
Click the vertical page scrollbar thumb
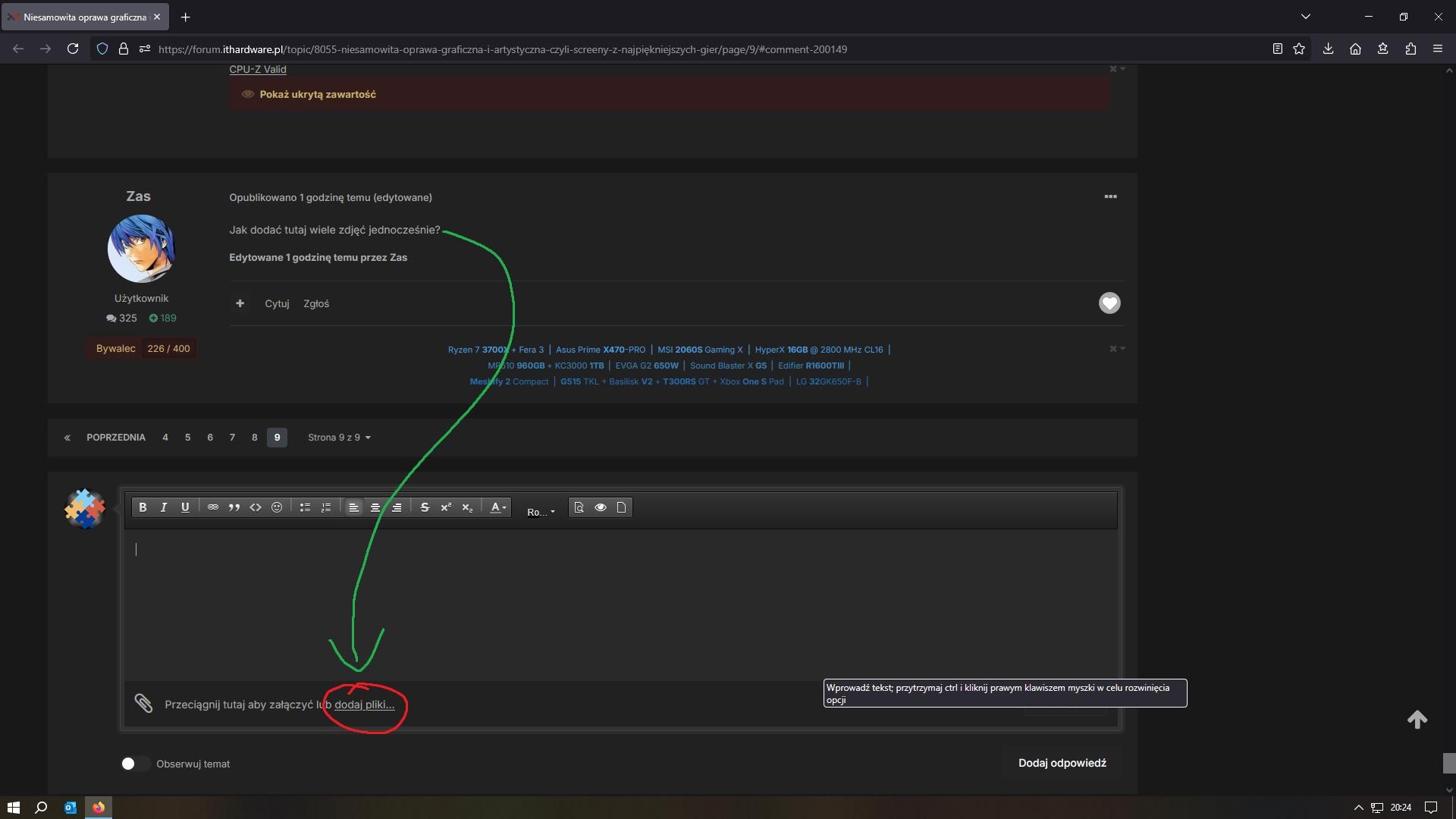pos(1448,763)
